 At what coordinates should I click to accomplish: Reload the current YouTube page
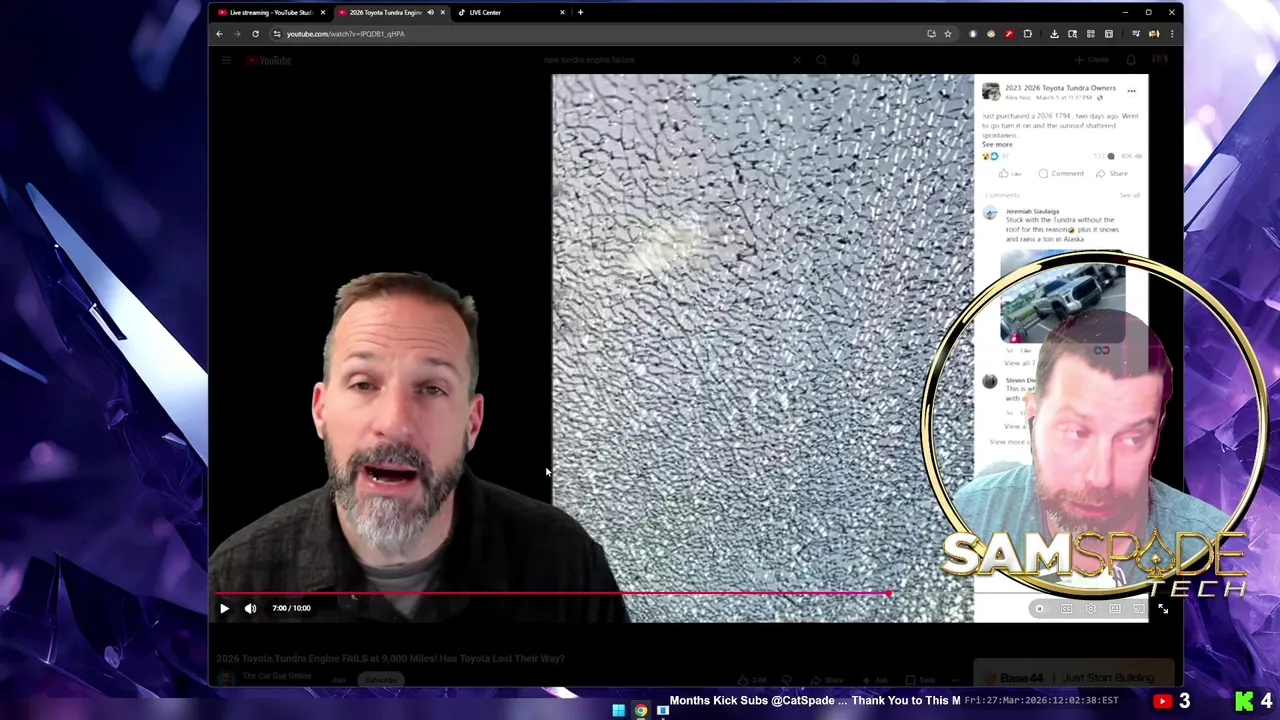click(255, 34)
